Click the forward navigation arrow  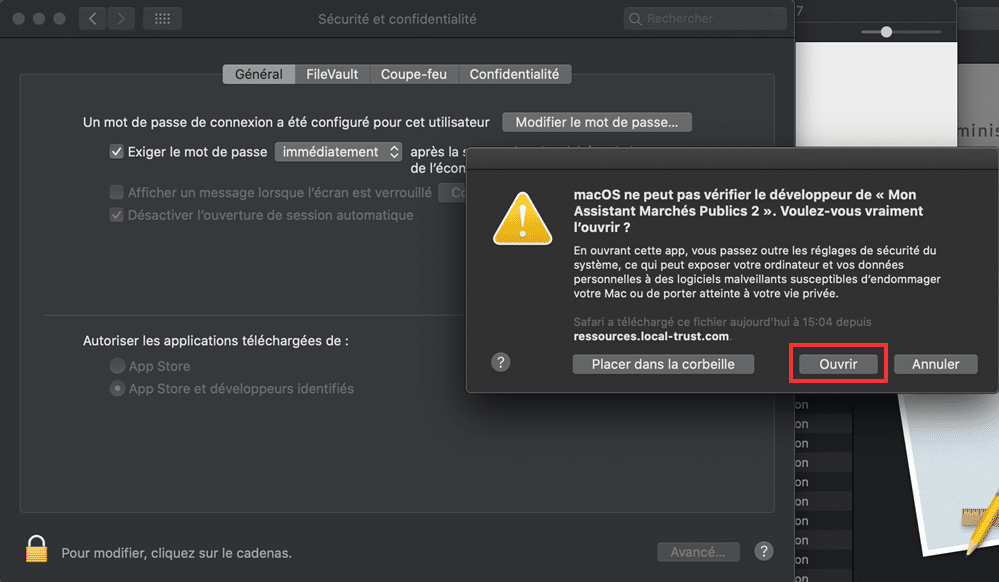[x=120, y=18]
